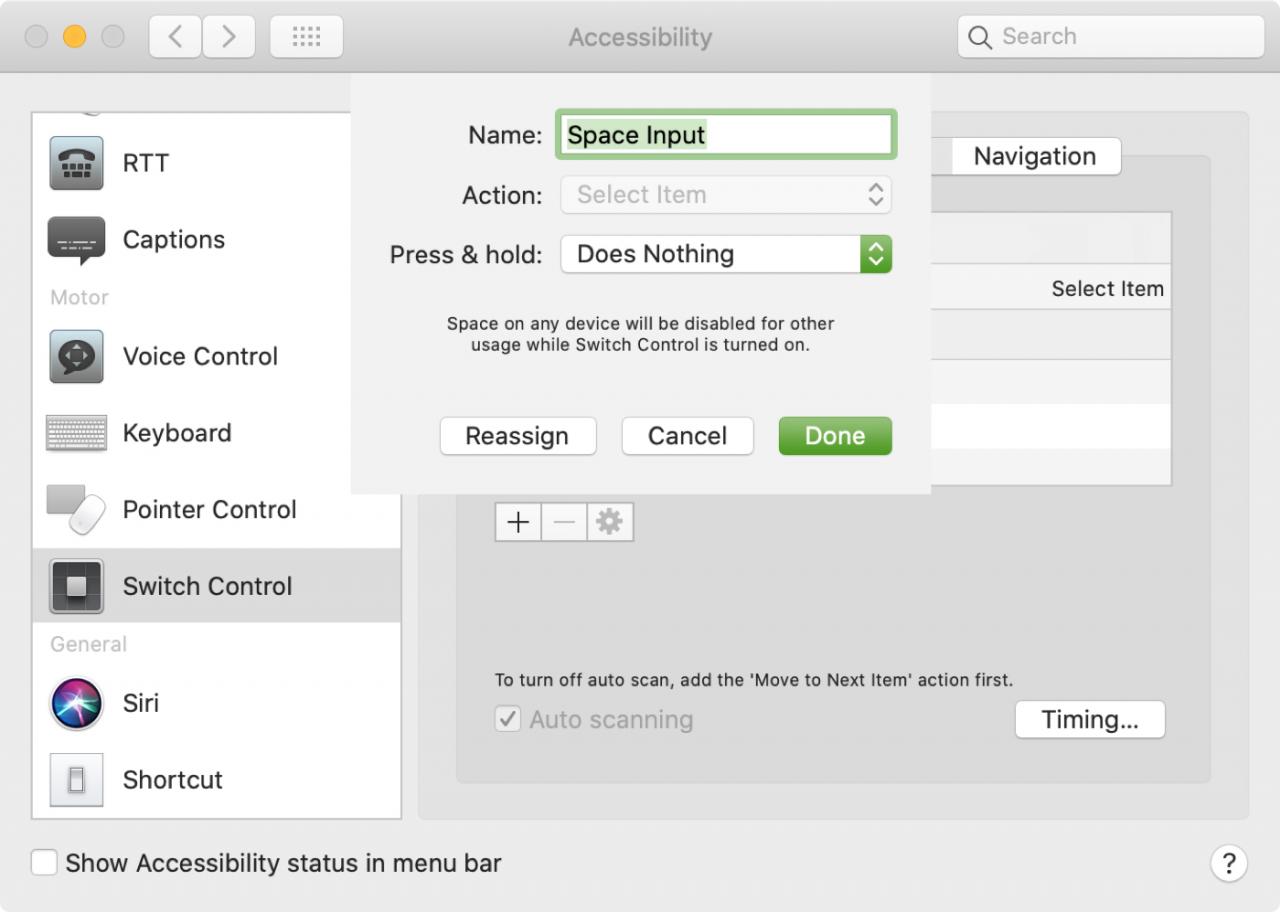Toggle Show Accessibility status in menu bar

click(x=44, y=863)
